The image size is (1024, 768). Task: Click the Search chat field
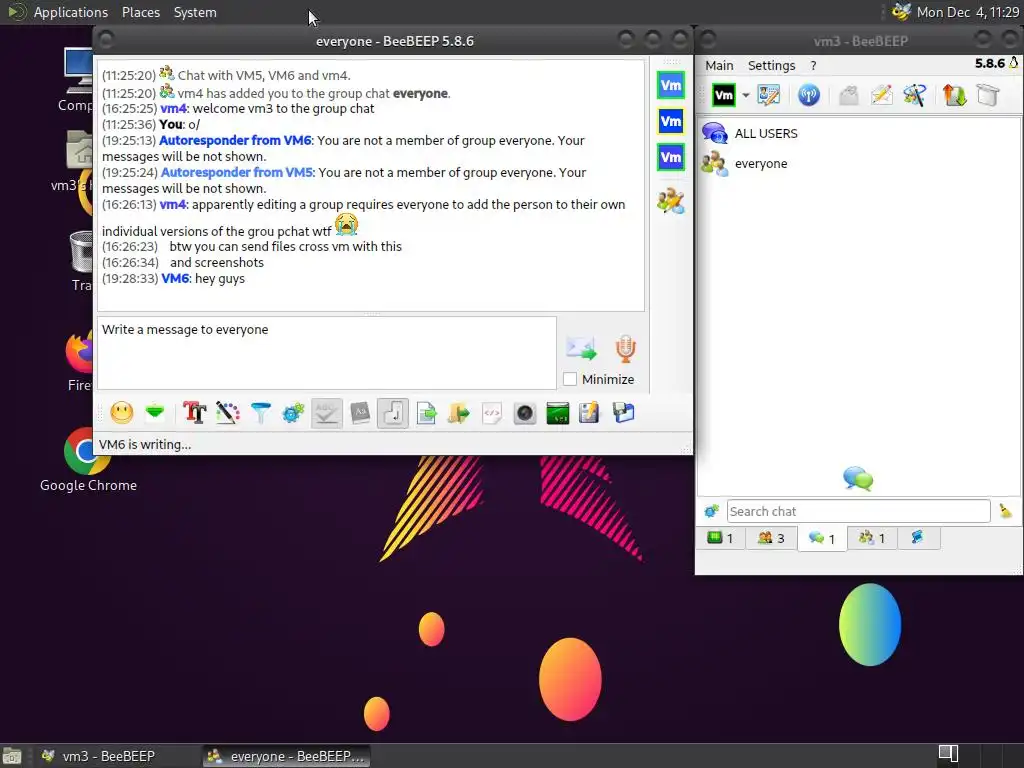coord(858,511)
